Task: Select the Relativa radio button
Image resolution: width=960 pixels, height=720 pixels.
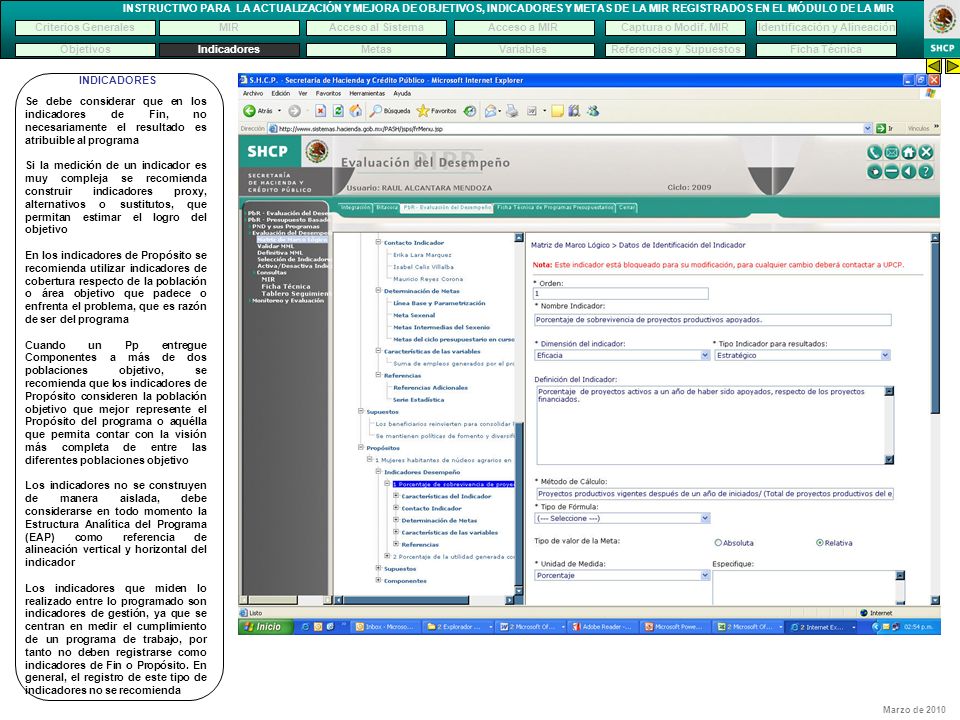Action: click(x=820, y=542)
